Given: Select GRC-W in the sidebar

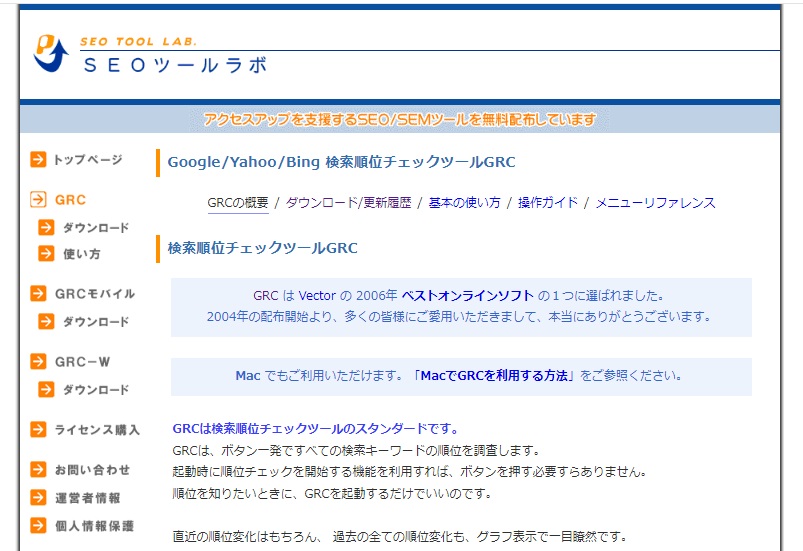Looking at the screenshot, I should [82, 362].
